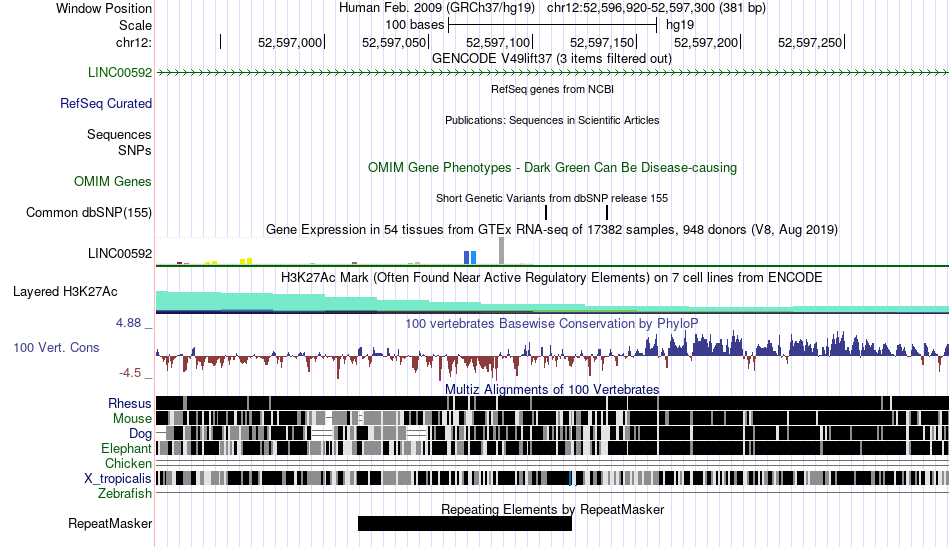Click the 100 bases scale bar

click(553, 25)
